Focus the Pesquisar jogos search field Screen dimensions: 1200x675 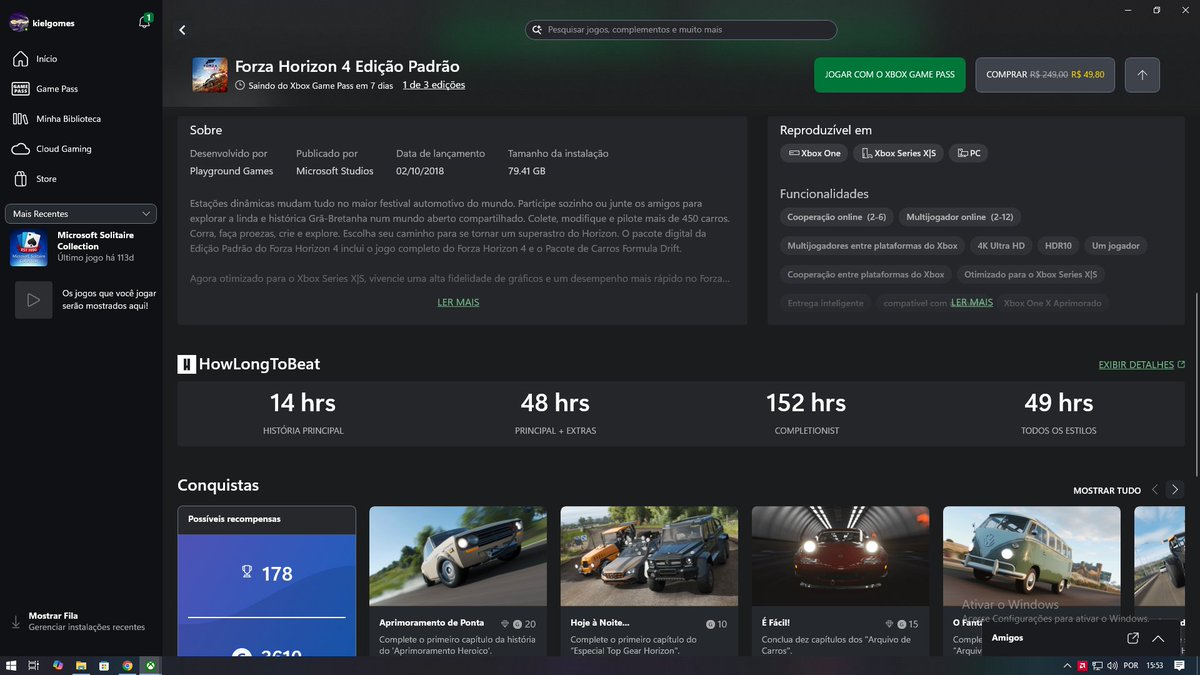681,30
